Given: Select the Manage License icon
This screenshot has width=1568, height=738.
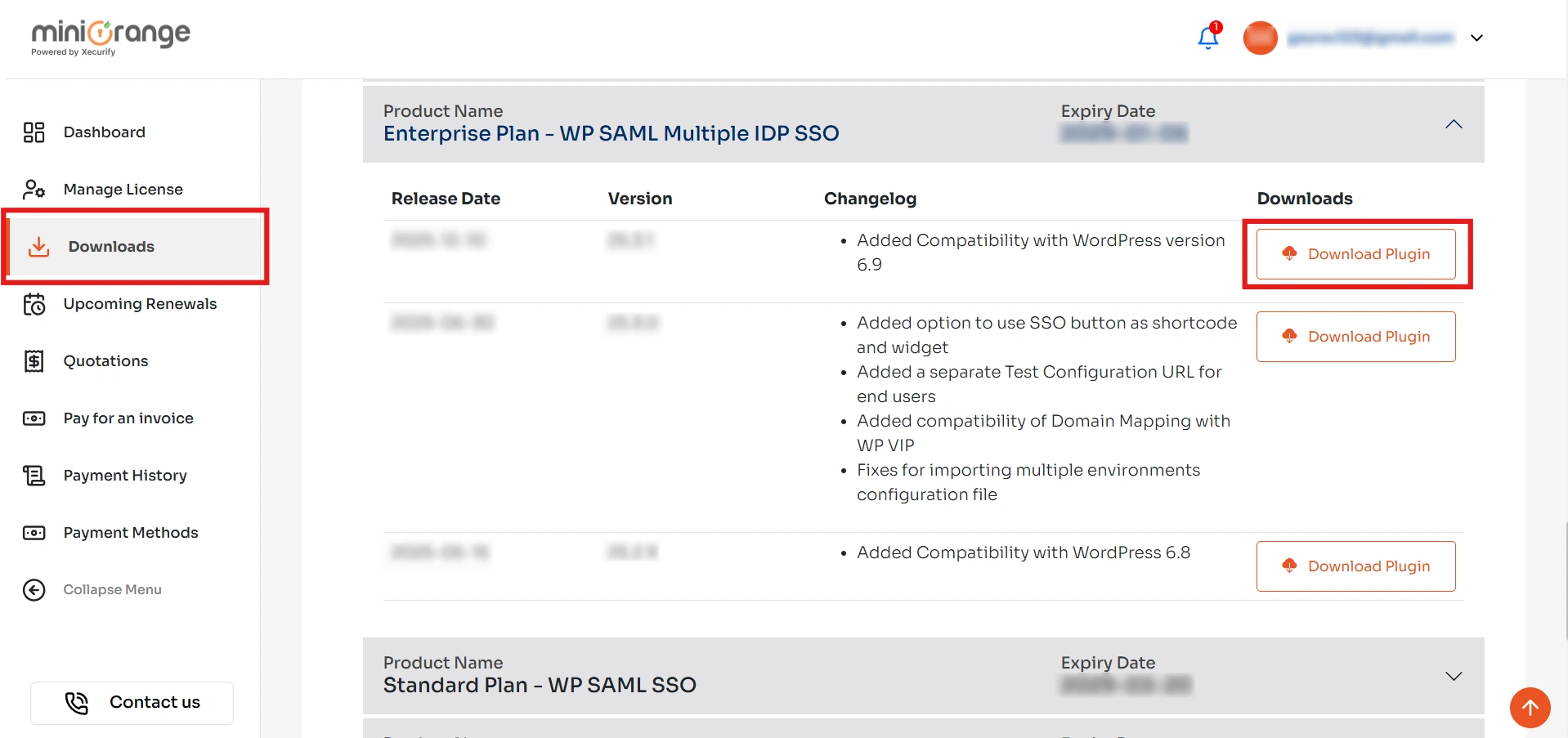Looking at the screenshot, I should (x=34, y=189).
